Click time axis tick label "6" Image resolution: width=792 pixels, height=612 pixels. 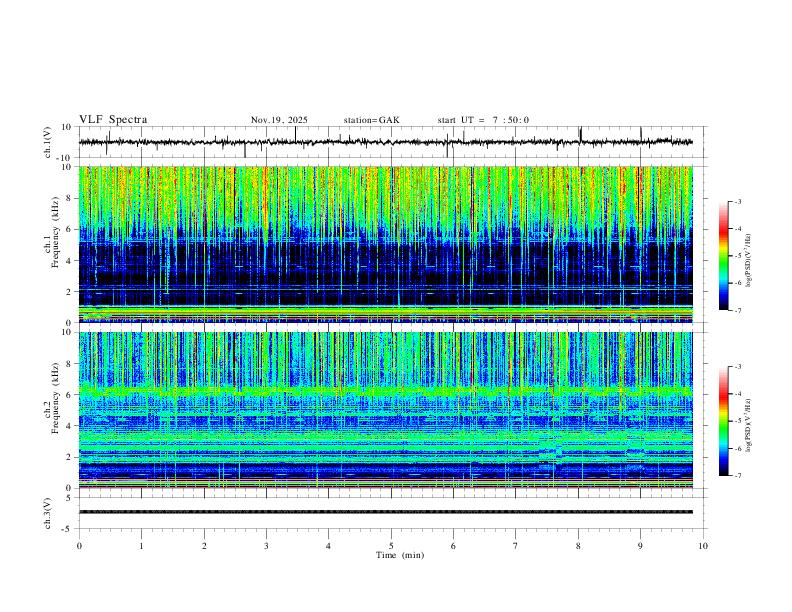coord(454,546)
